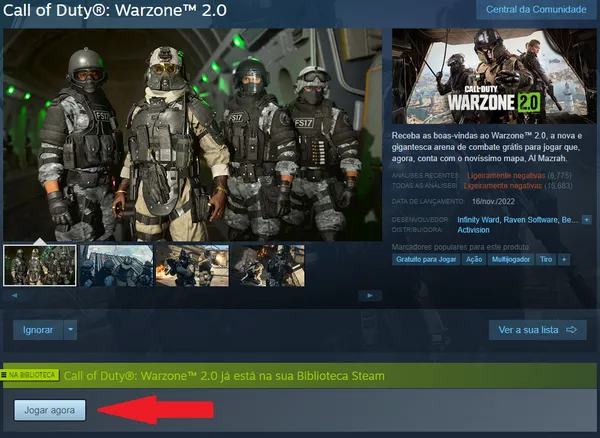Select the third screenshot thumbnail
The height and width of the screenshot is (438, 600).
point(192,265)
